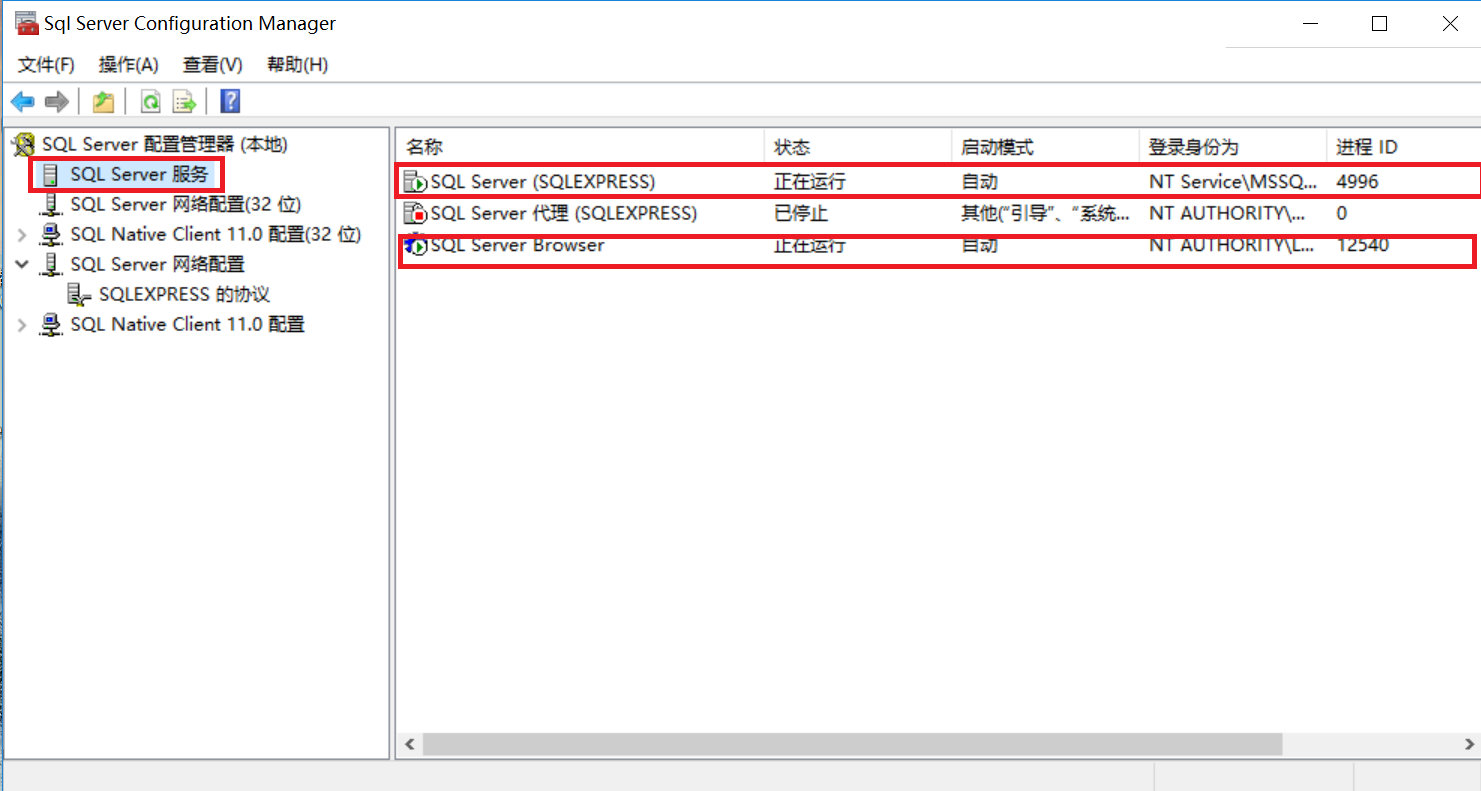This screenshot has height=791, width=1481.
Task: Select SQLEXPRESS 的协议 in the tree
Action: pyautogui.click(x=184, y=295)
